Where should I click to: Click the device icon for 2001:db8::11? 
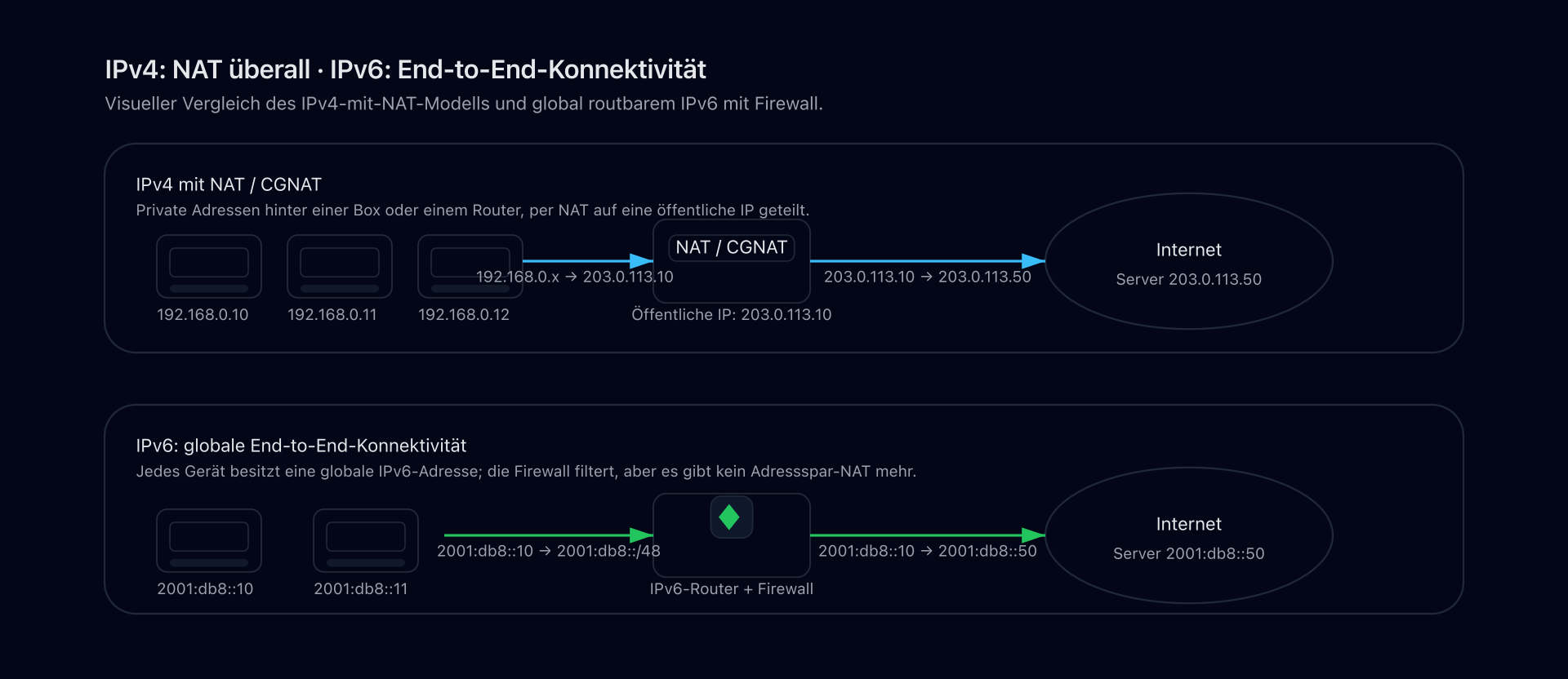click(x=366, y=540)
